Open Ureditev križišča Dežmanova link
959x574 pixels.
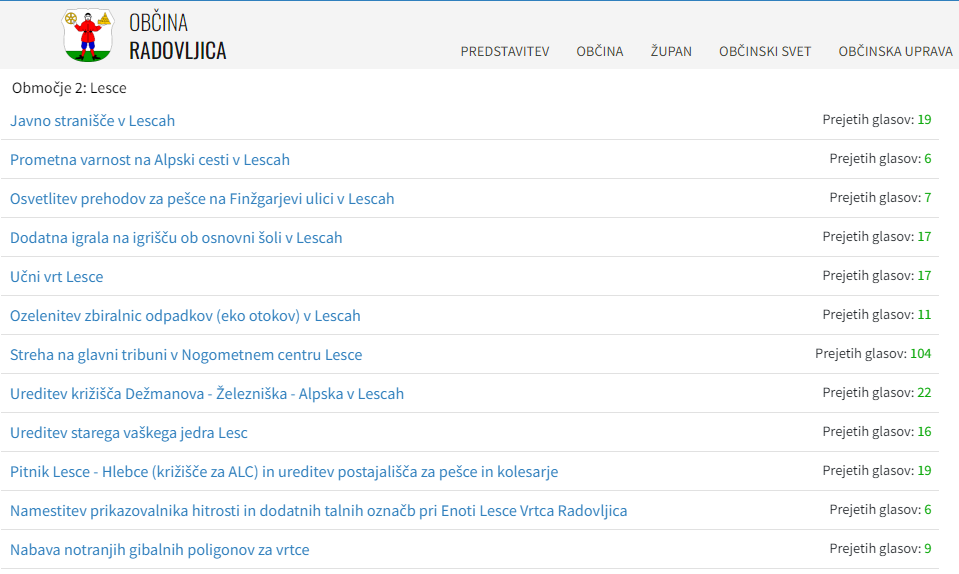(x=207, y=394)
